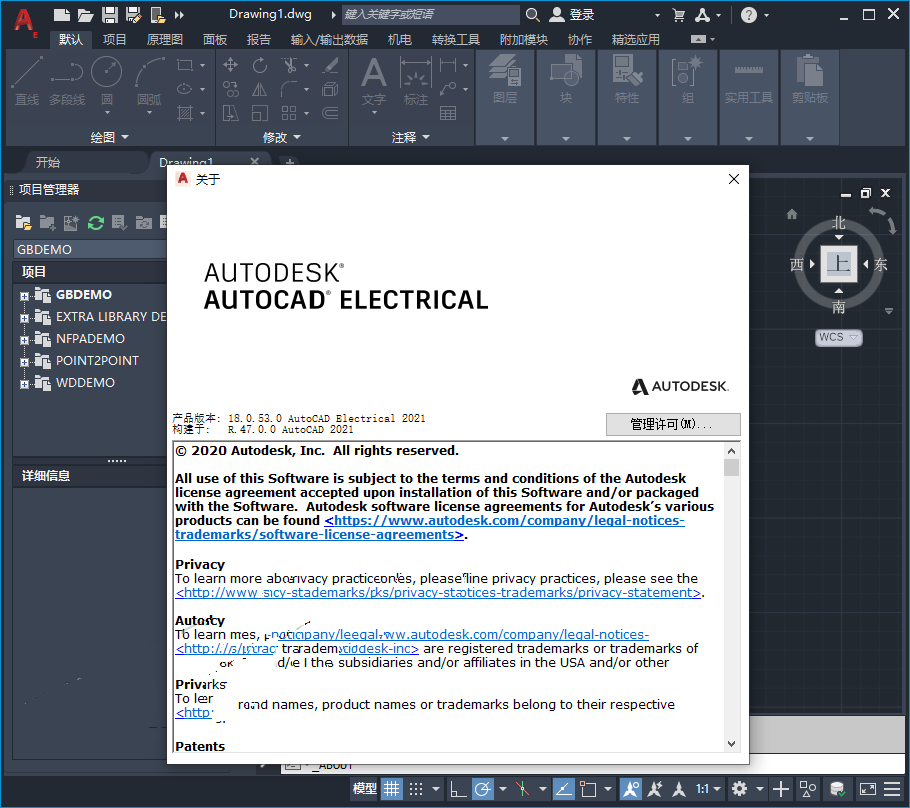Select the 圆弧 (Arc) tool
Screen dimensions: 910x808
(x=149, y=82)
